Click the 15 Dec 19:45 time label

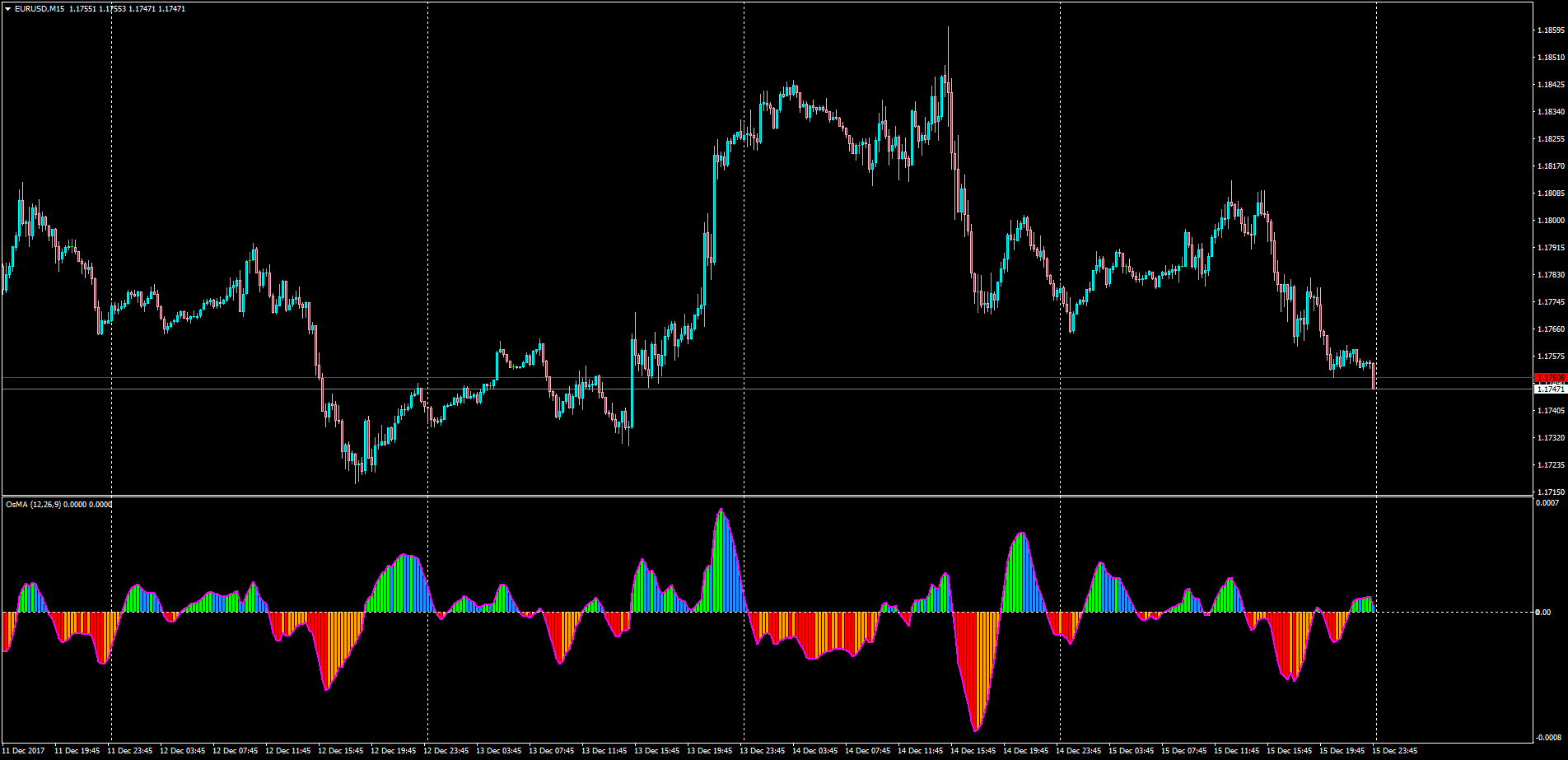tap(1342, 751)
